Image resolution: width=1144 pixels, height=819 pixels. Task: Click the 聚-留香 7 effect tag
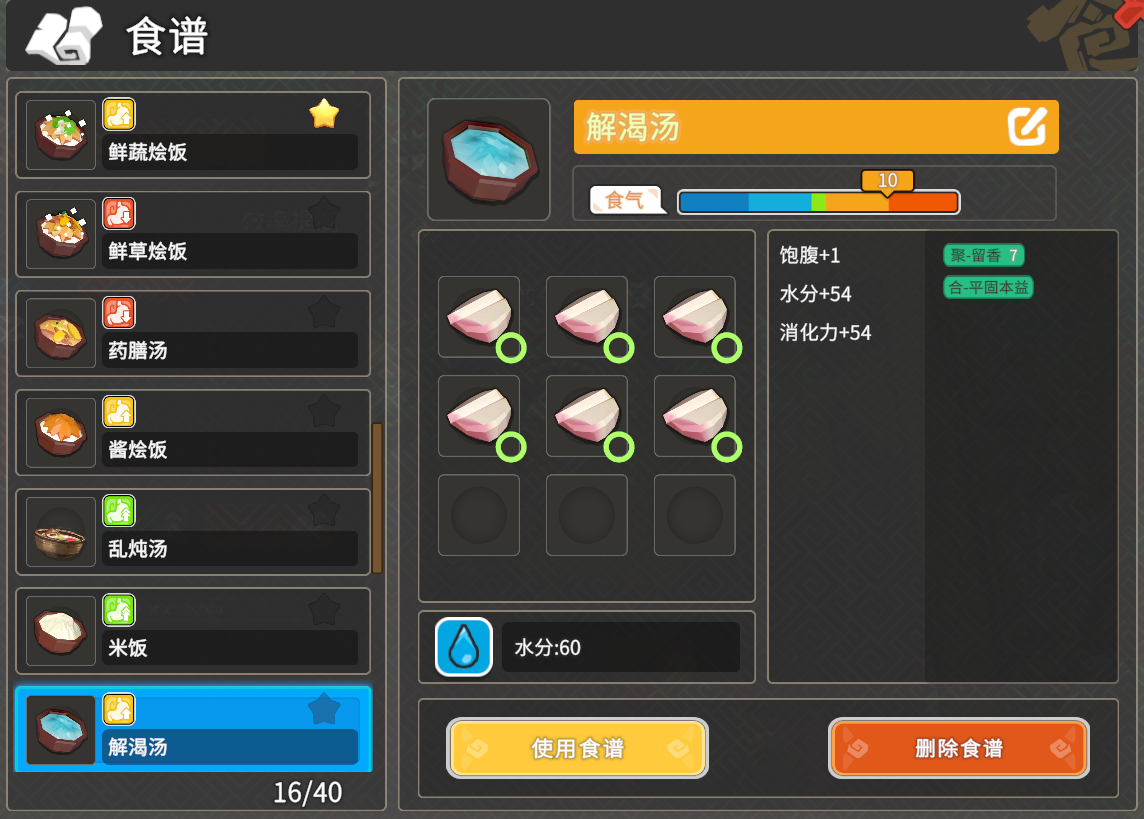pyautogui.click(x=983, y=255)
